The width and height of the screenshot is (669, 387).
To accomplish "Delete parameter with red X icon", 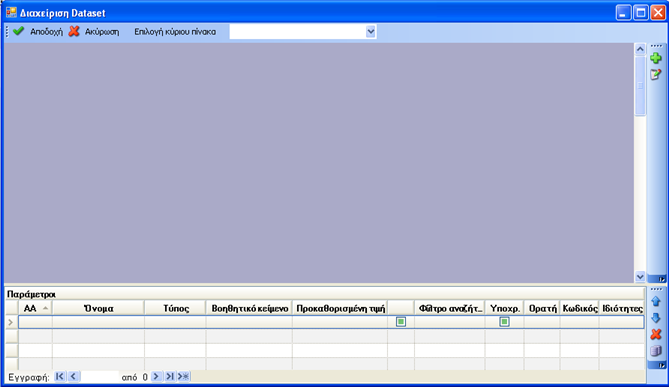I will 656,334.
